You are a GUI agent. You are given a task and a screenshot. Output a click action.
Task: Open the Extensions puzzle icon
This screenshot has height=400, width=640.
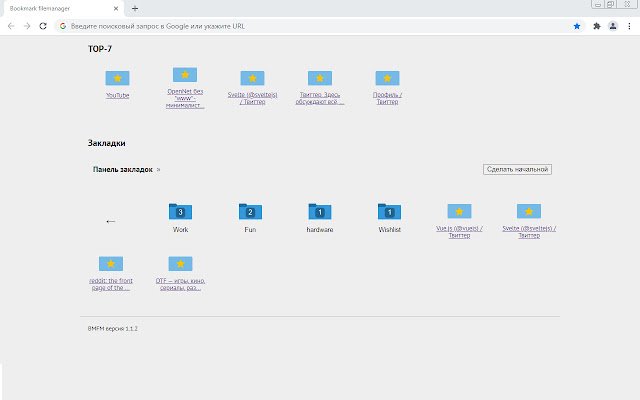597,26
